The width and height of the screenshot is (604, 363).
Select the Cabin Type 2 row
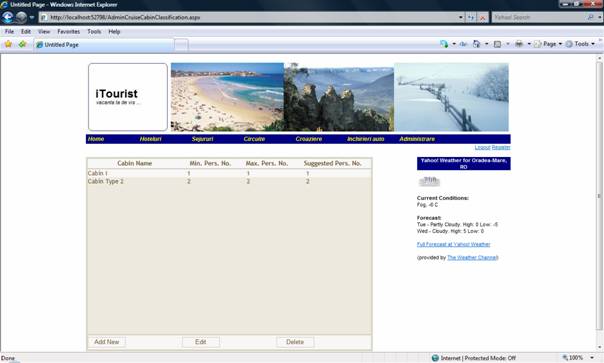[229, 181]
